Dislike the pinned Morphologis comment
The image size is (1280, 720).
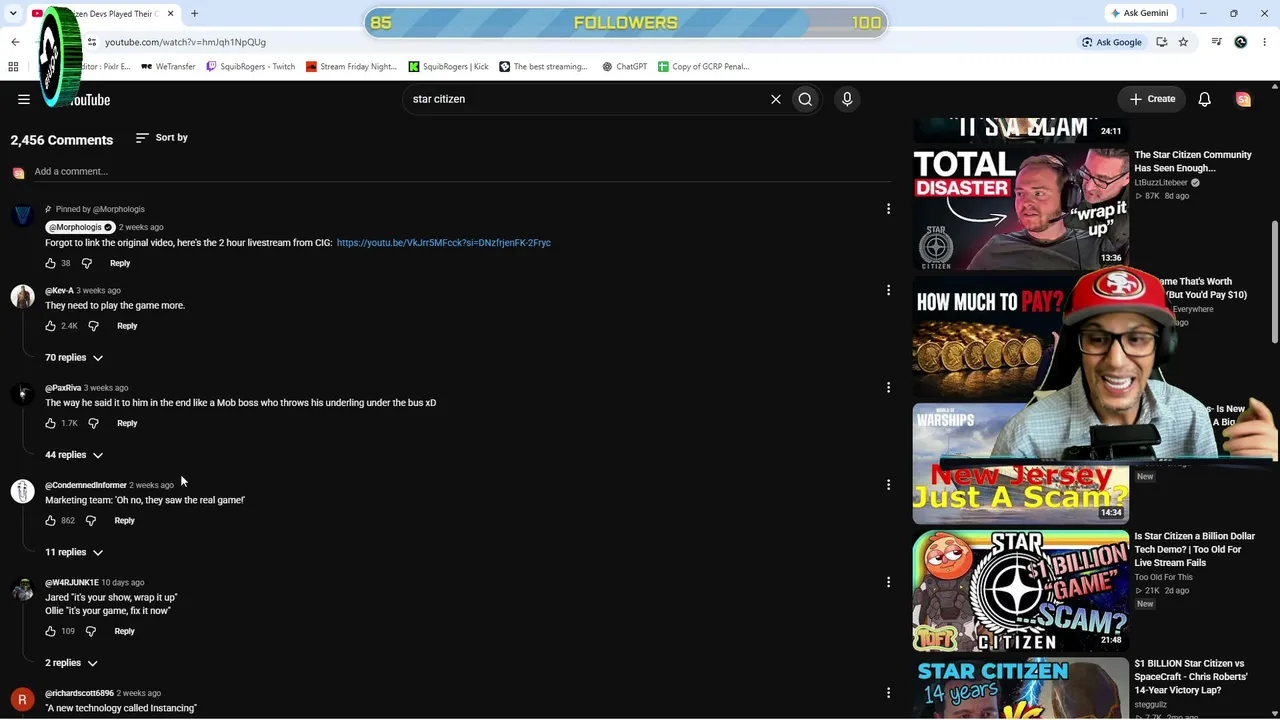click(87, 263)
